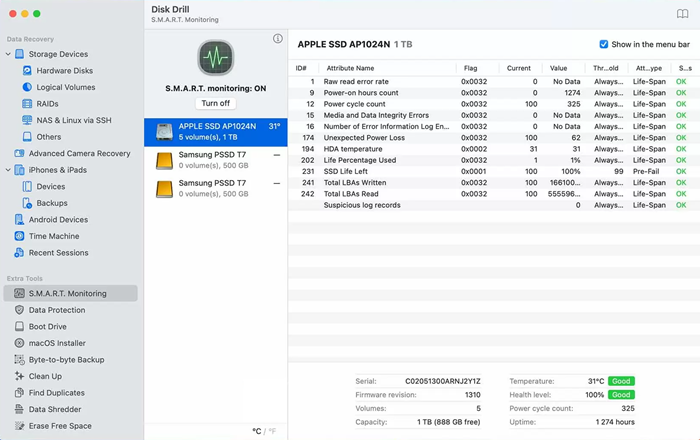Open Time Machine section
The image size is (700, 440).
54,236
